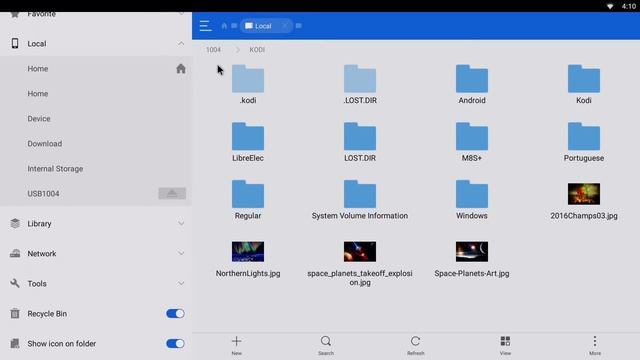640x360 pixels.
Task: Eject the USB1004 drive
Action: (172, 193)
